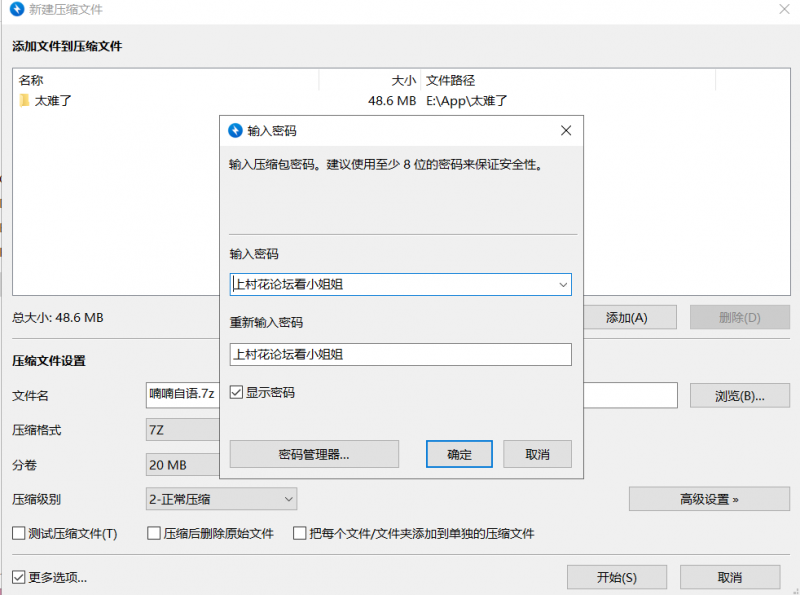Screen dimensions: 800x595
Task: Click 浏览(B)... to choose save location
Action: pos(739,395)
